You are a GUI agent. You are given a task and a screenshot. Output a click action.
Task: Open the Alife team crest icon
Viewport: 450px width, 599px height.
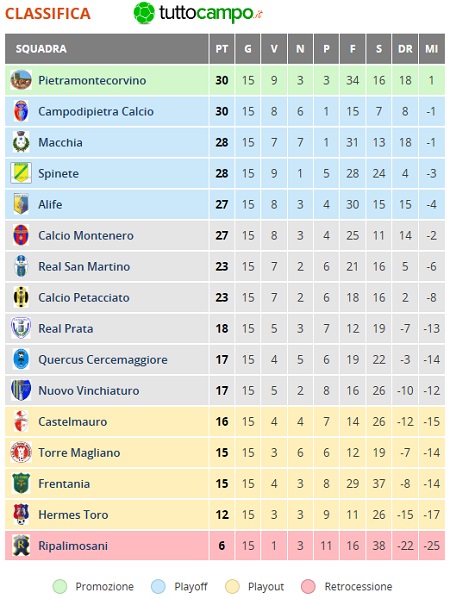21,204
